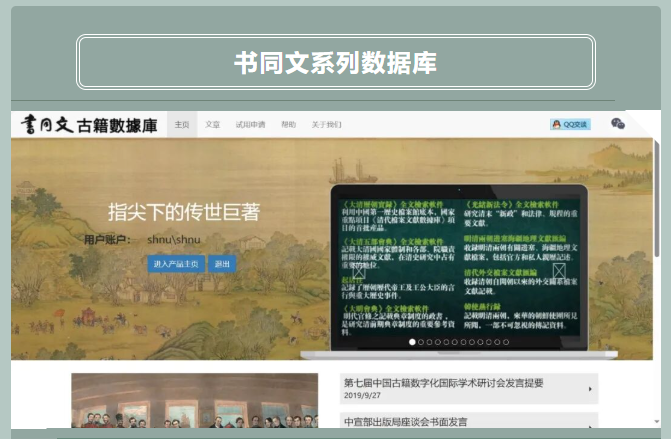Expand arrow beside 第七届中国古籍数字化 news item

[x=591, y=389]
